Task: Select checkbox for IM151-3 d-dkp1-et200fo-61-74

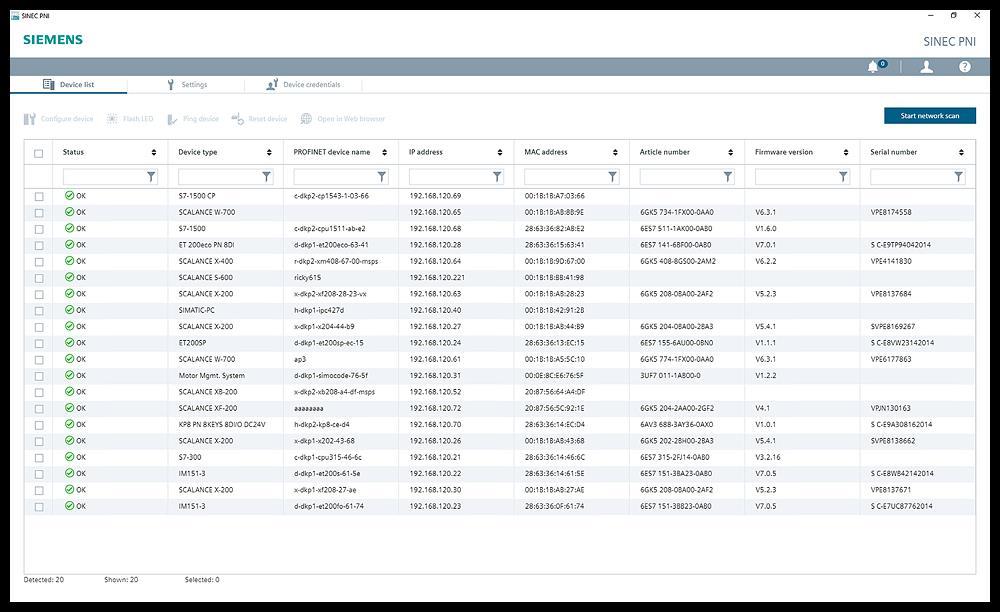Action: point(39,507)
